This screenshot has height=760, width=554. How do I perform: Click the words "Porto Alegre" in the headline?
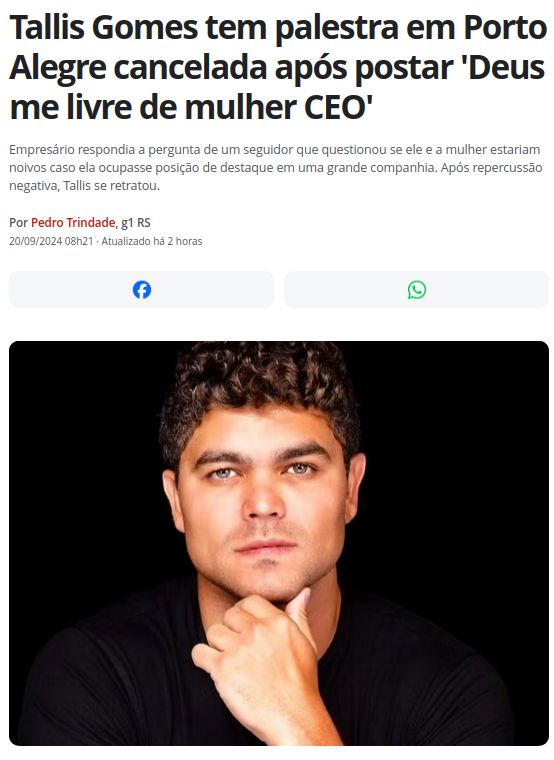click(506, 28)
